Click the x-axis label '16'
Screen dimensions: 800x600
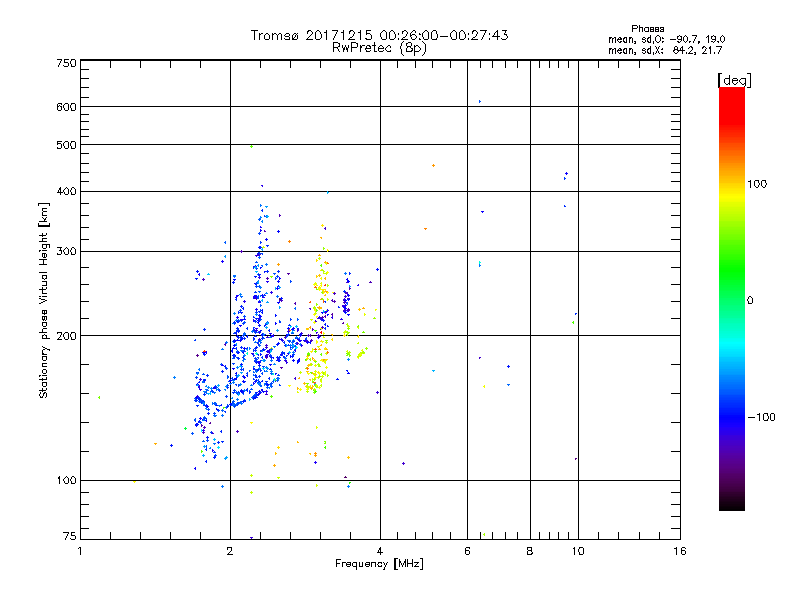pos(680,552)
